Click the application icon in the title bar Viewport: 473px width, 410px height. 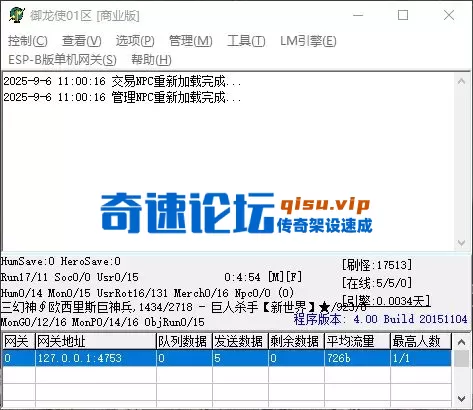[17, 15]
